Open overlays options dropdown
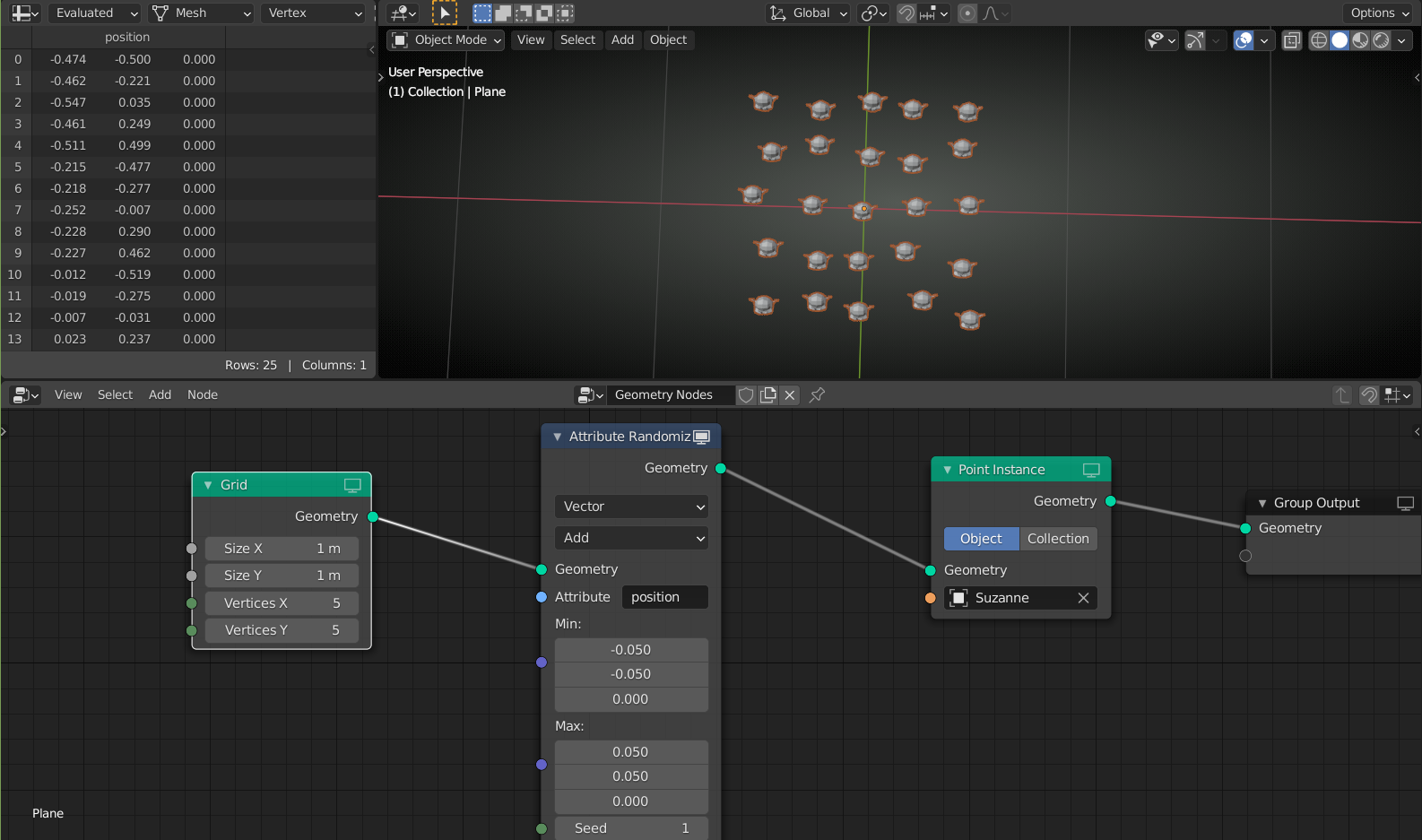The image size is (1422, 840). click(1264, 40)
